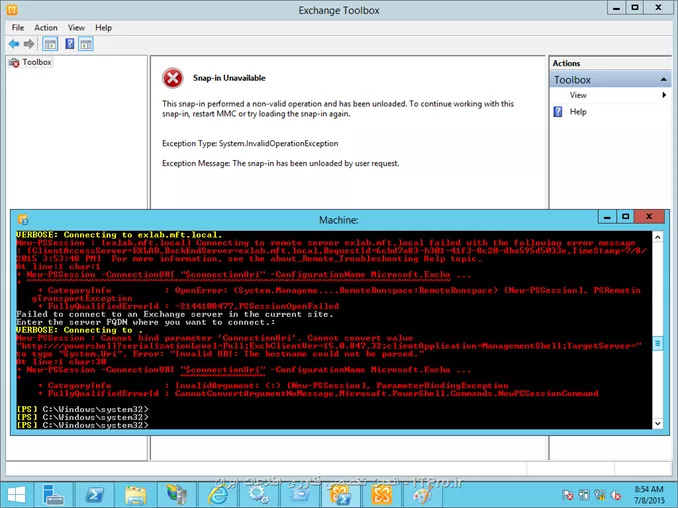Click the Exception Message text line

(281, 163)
